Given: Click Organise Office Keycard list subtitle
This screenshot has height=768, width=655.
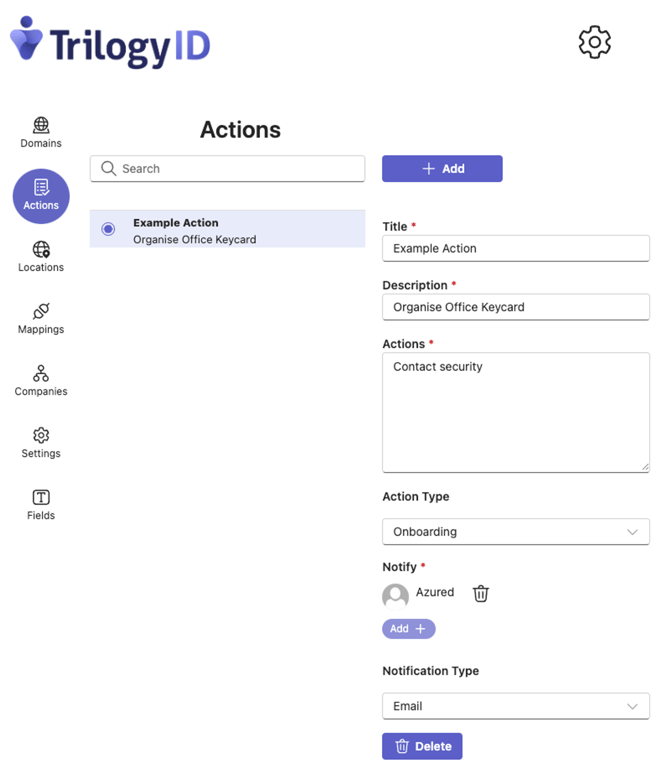Looking at the screenshot, I should tap(194, 240).
